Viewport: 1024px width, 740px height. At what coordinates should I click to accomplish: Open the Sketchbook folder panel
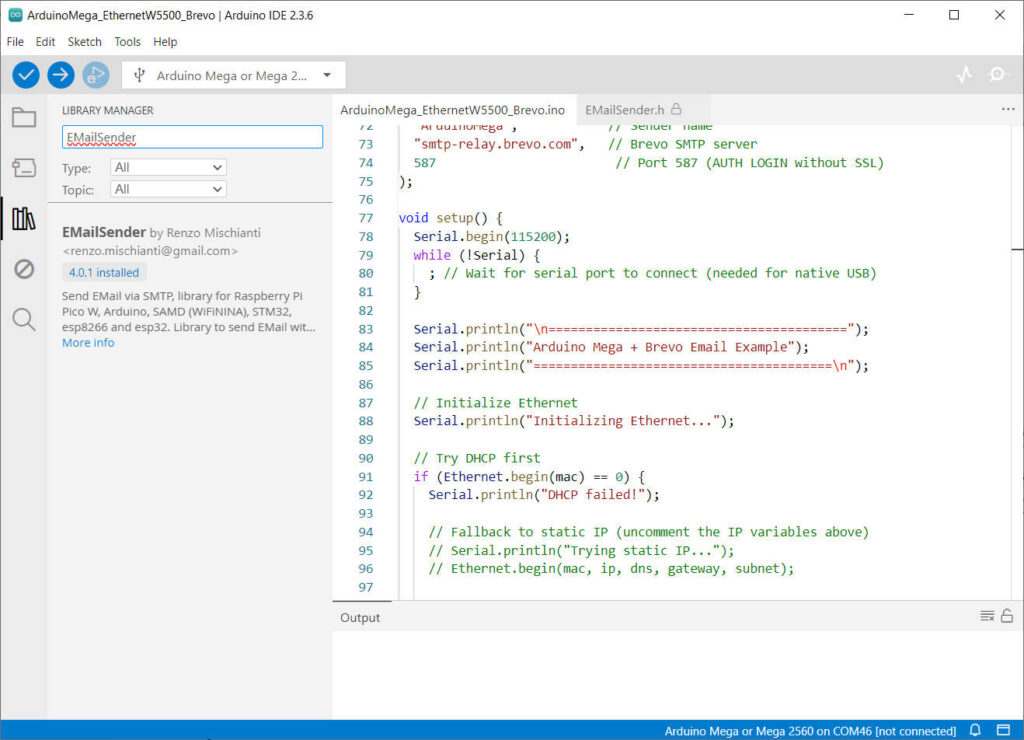24,117
